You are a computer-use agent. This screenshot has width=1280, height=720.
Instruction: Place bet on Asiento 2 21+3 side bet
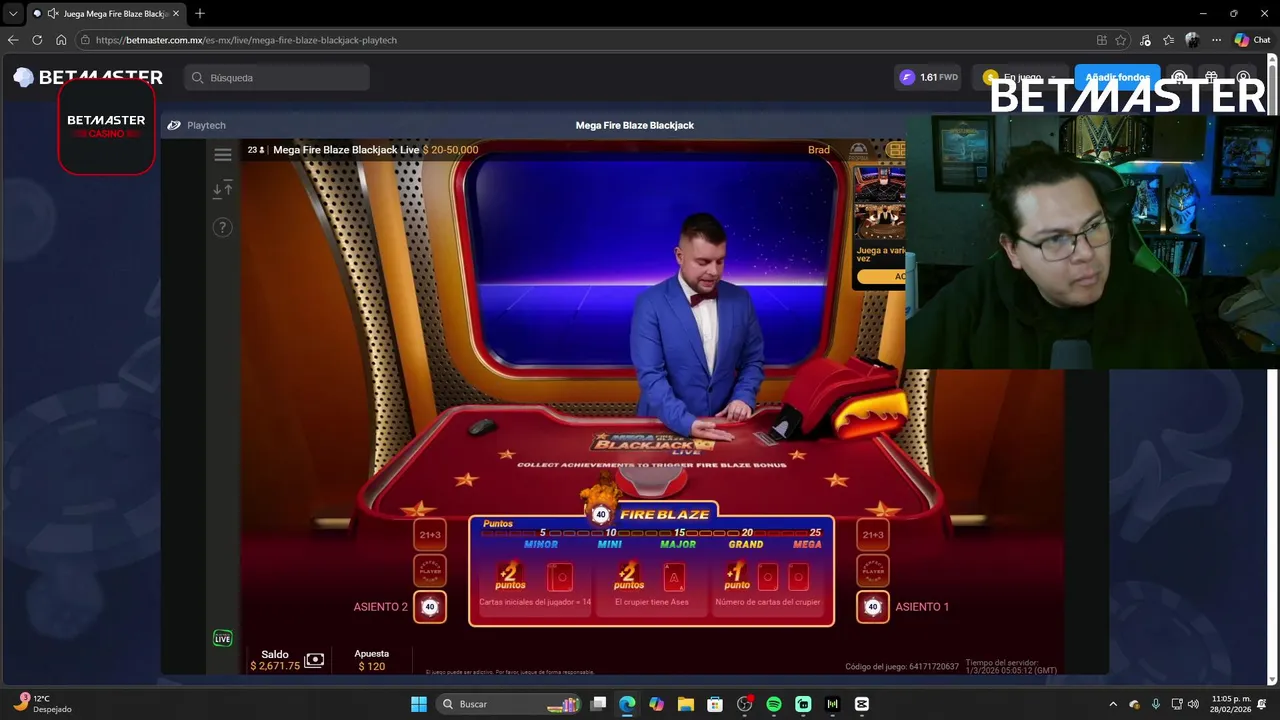(430, 535)
